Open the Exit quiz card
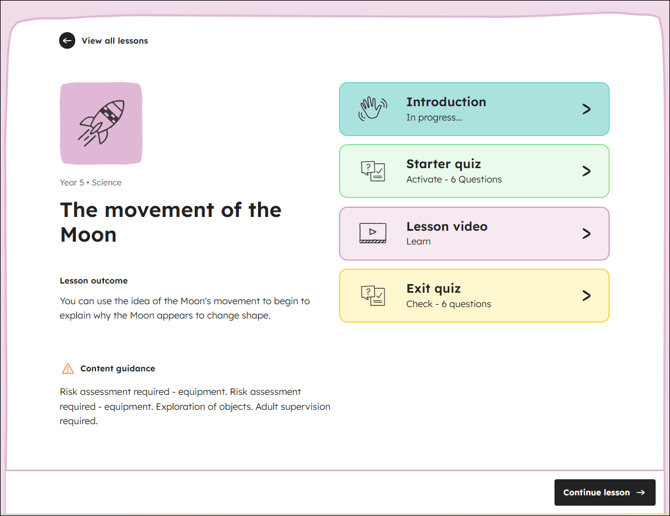670x516 pixels. tap(474, 296)
